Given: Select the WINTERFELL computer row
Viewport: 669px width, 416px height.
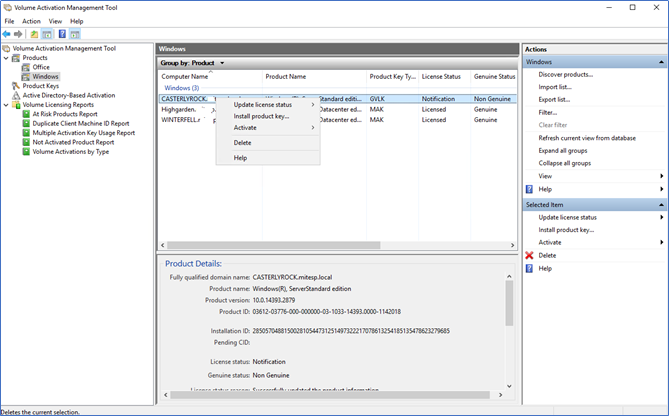Looking at the screenshot, I should (x=337, y=120).
